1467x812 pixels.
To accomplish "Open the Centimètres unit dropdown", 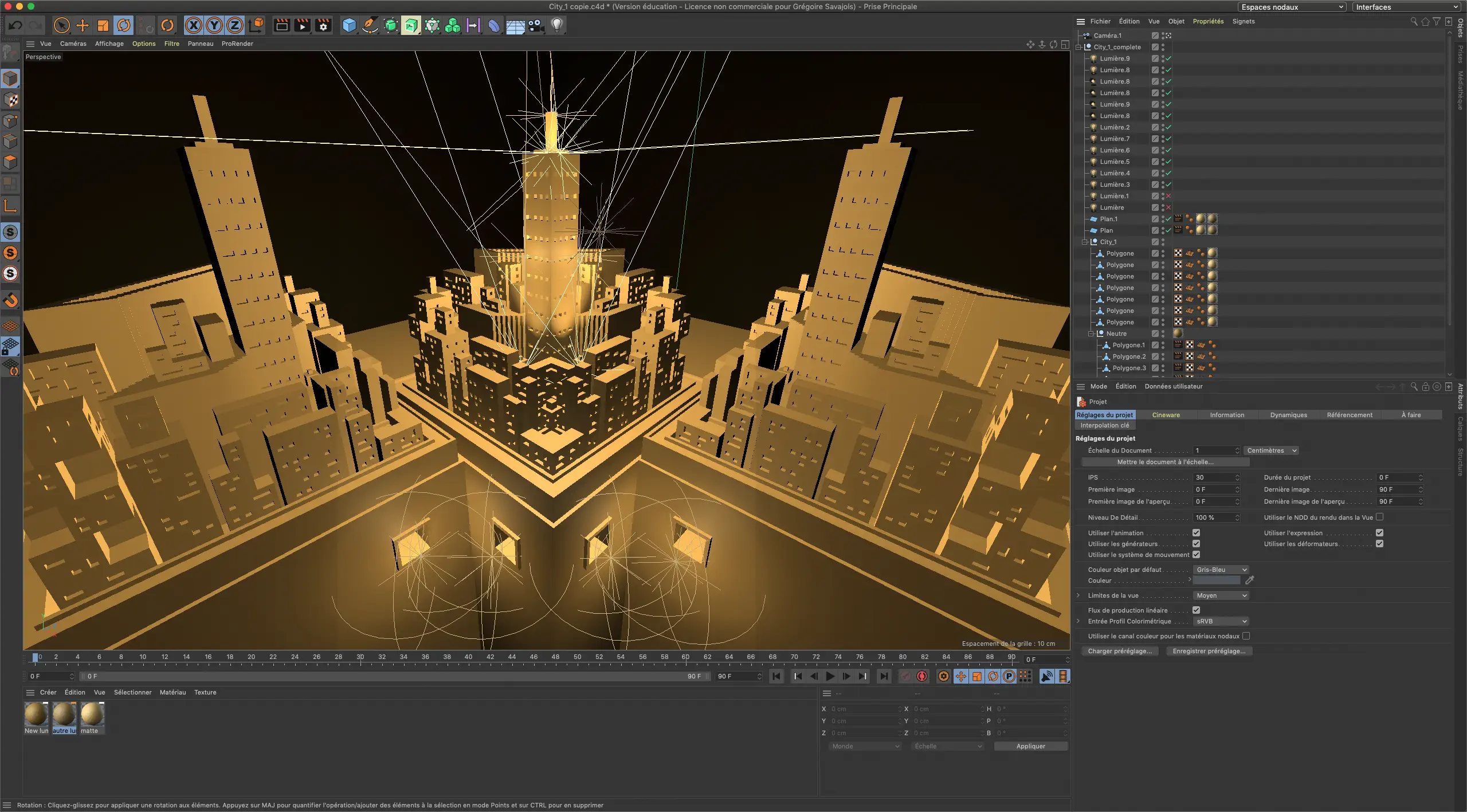I will (x=1271, y=450).
